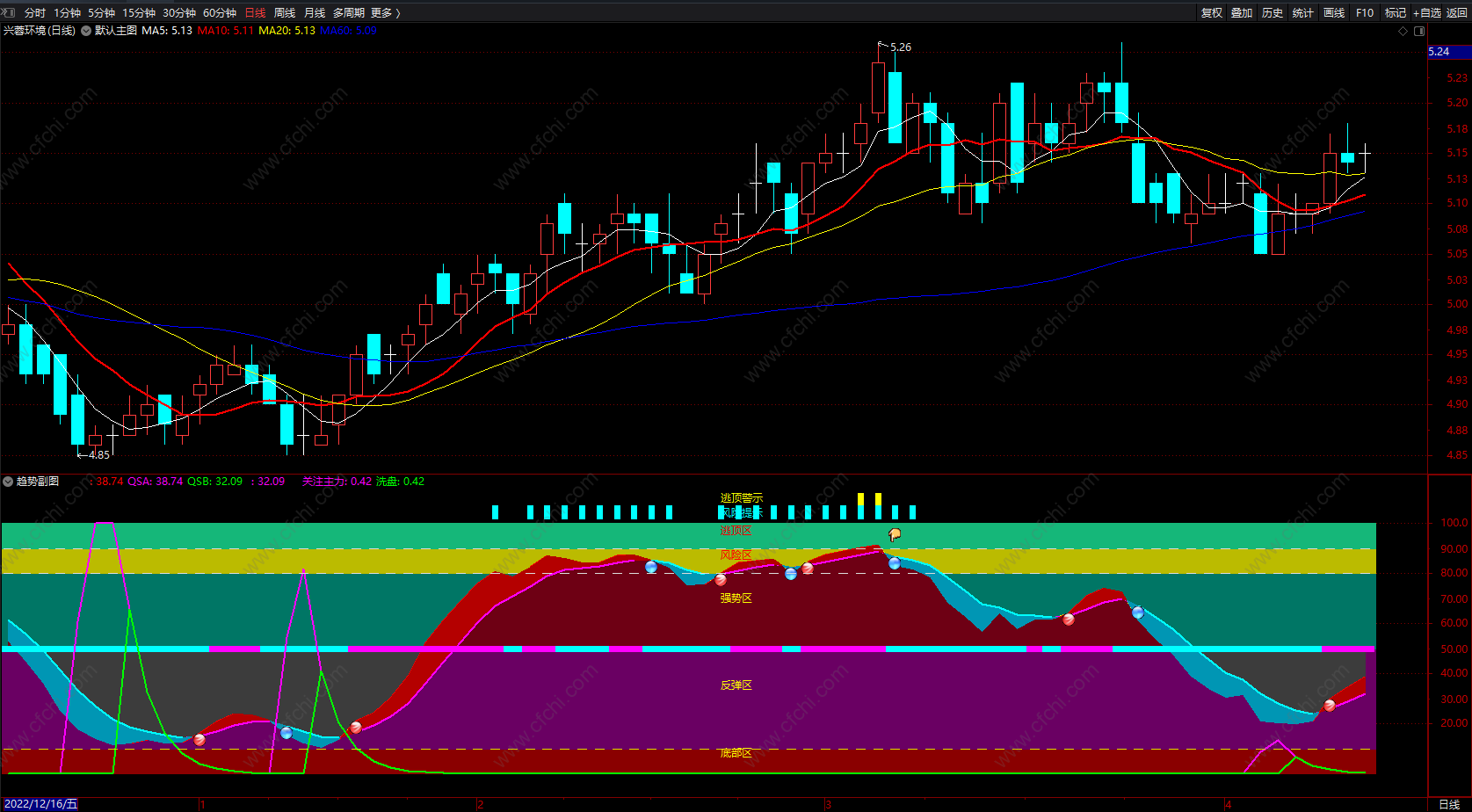Switch to 5分钟 period
Viewport: 1472px width, 812px height.
coord(102,13)
